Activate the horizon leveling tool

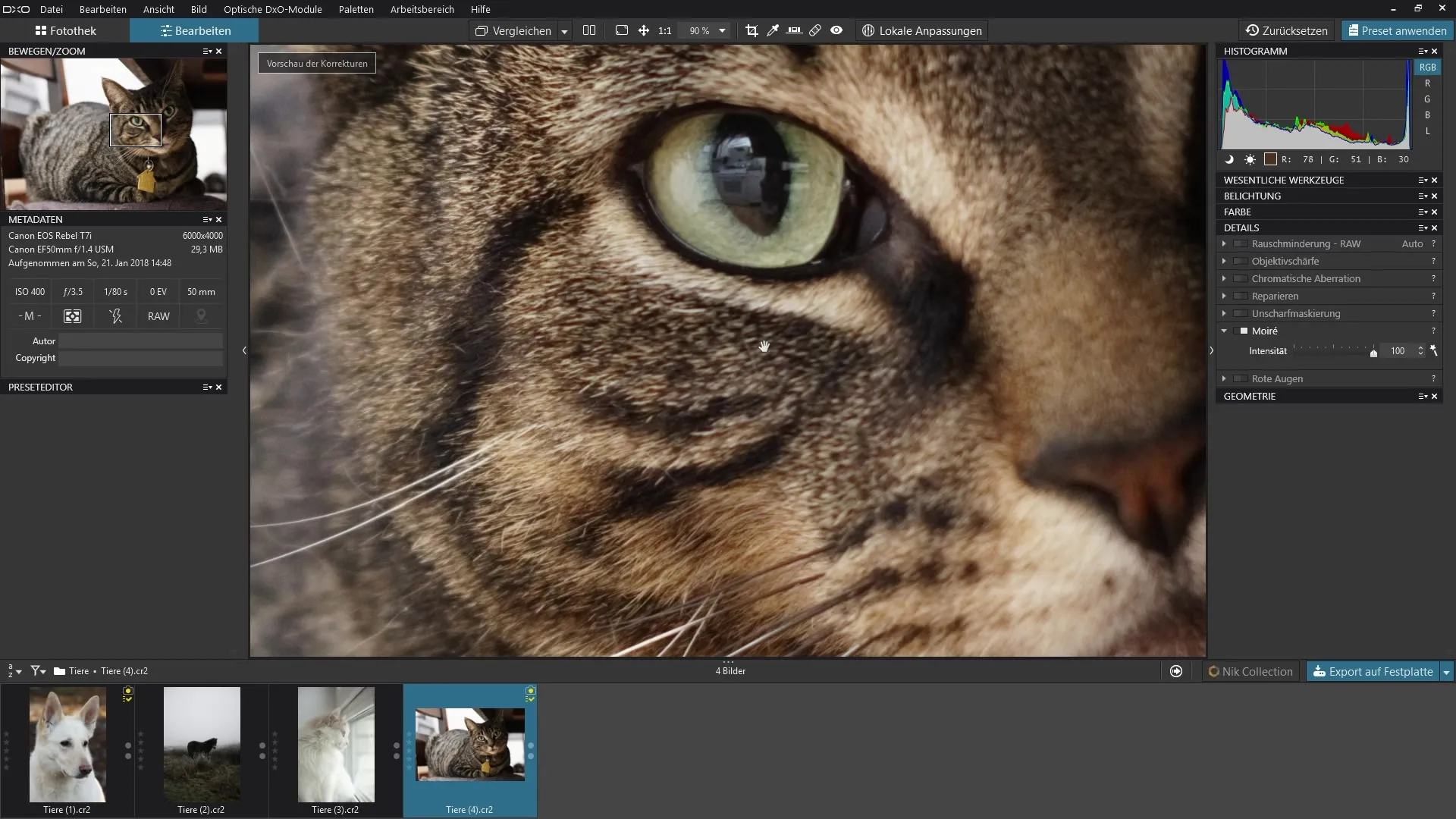[x=794, y=30]
